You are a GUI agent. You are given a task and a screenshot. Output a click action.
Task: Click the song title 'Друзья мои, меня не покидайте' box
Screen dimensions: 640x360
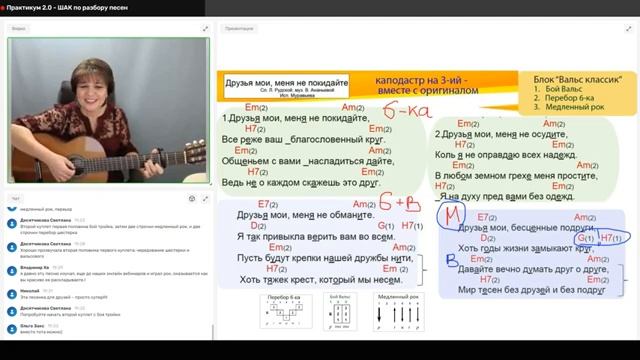click(287, 86)
